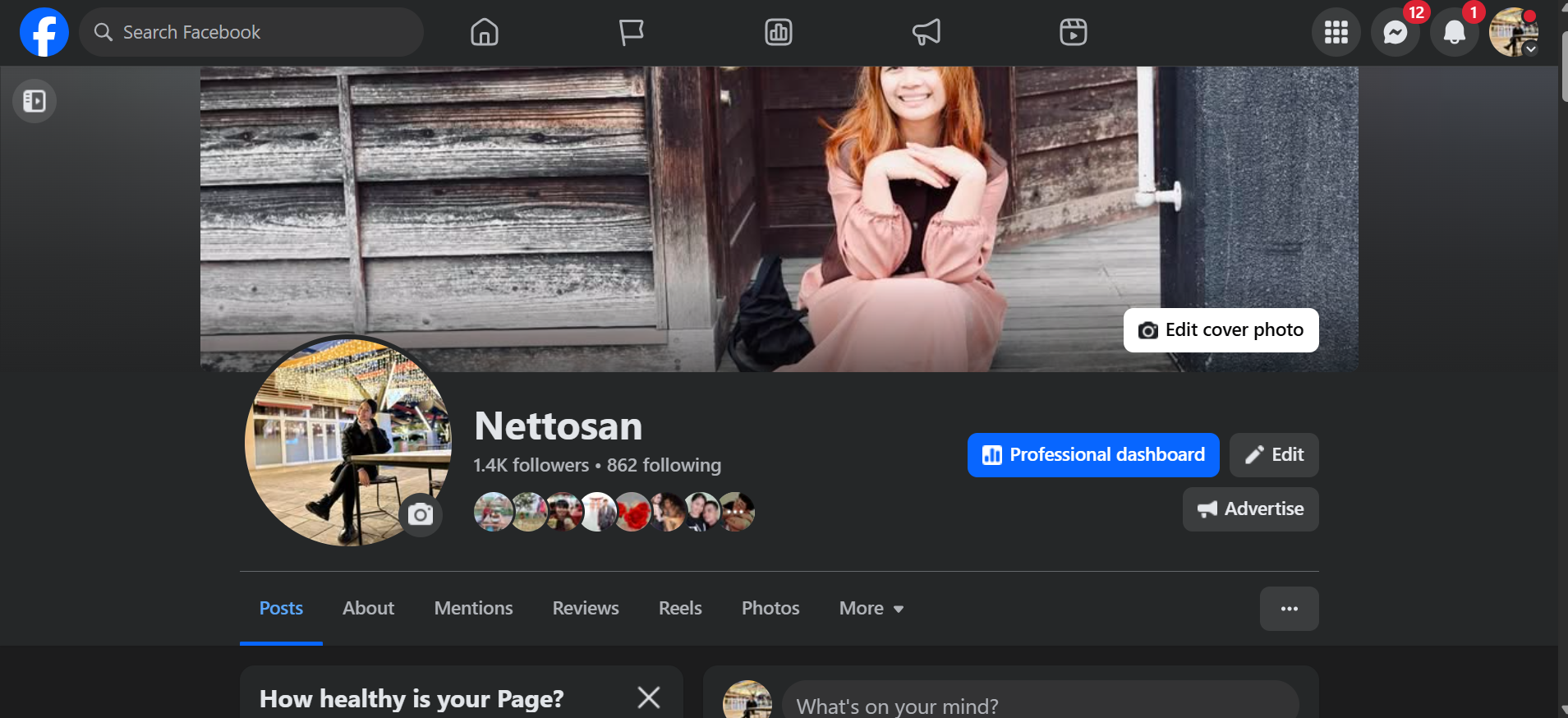Open Messenger with 12 unread
This screenshot has width=1568, height=718.
pos(1396,32)
